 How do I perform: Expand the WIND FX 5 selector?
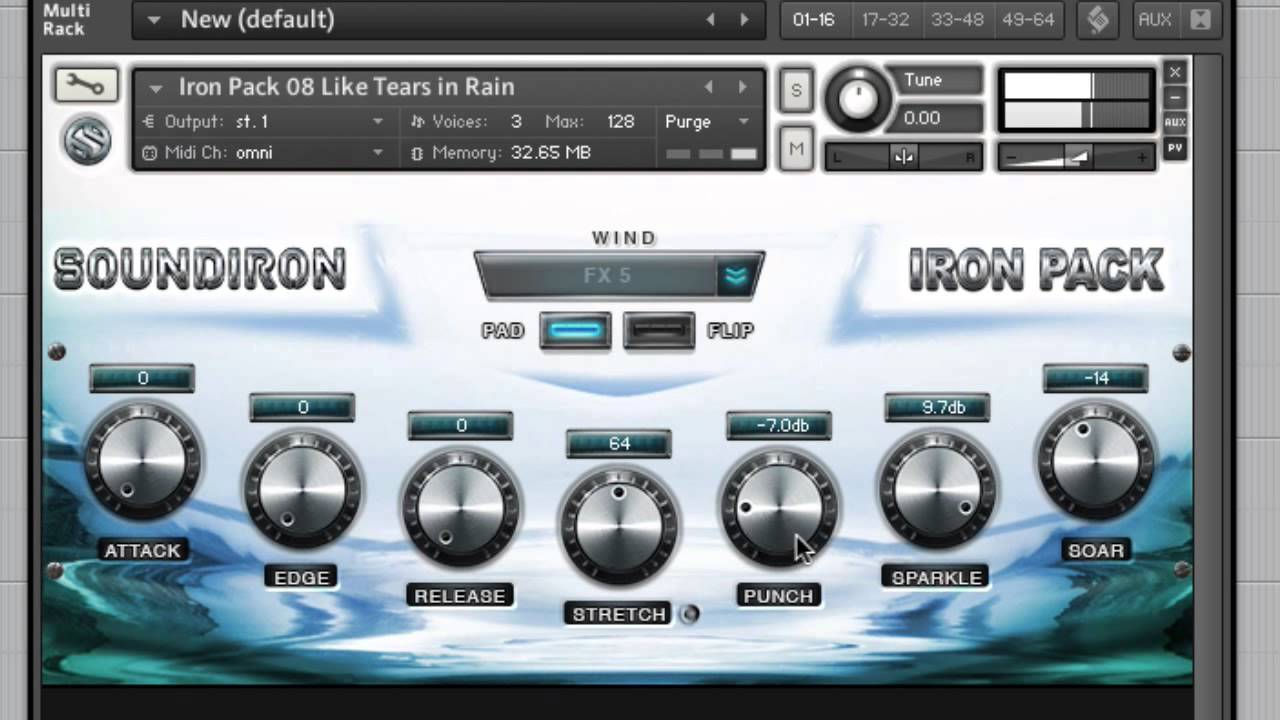point(737,276)
